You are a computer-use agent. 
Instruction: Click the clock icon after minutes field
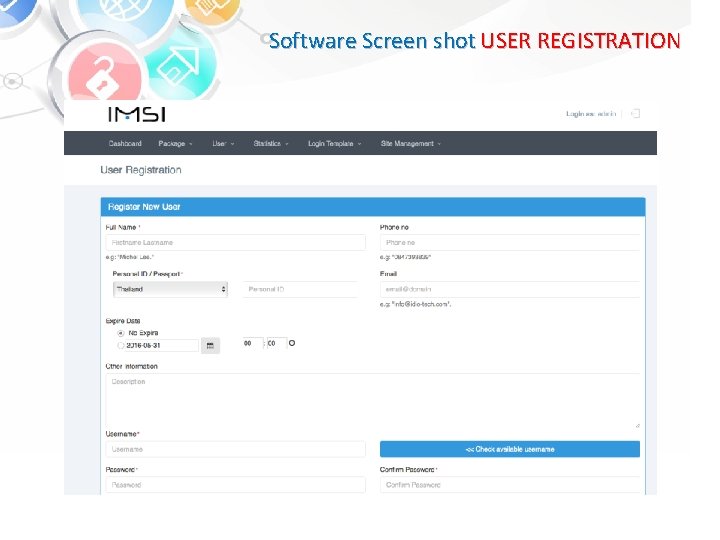(292, 343)
